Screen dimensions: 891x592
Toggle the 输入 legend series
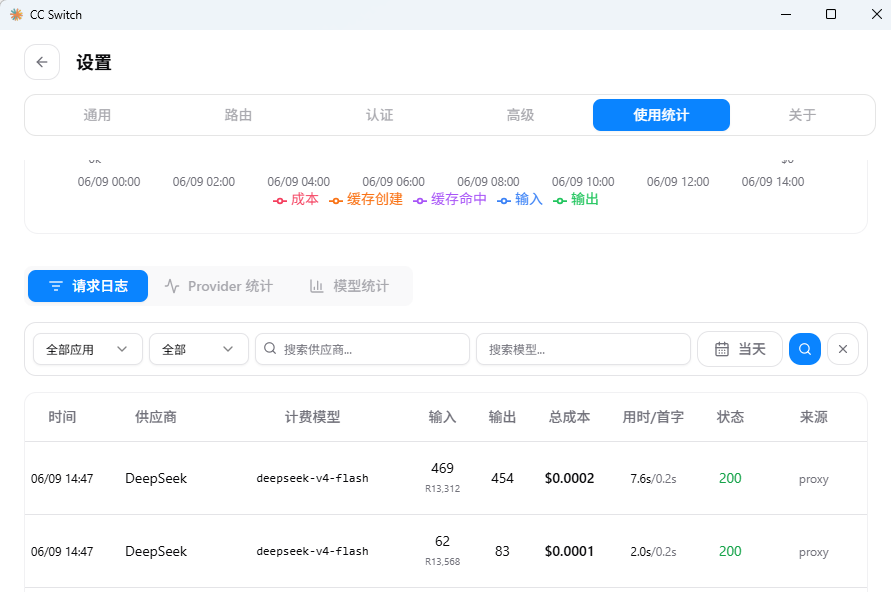pyautogui.click(x=520, y=199)
